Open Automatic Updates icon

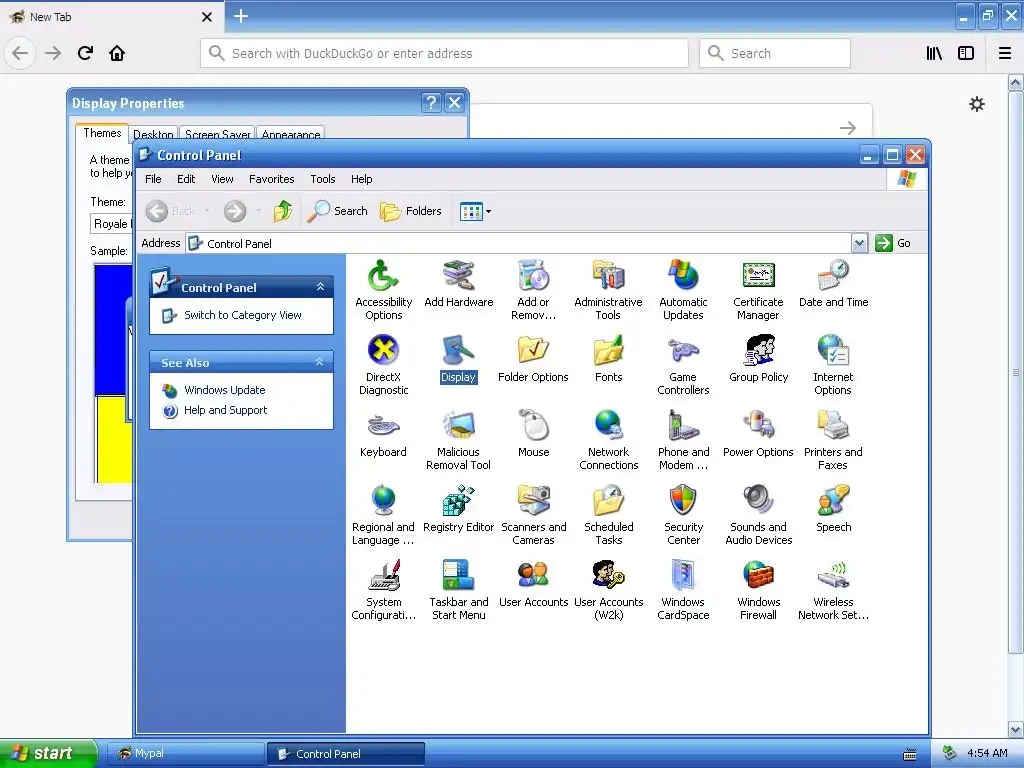[683, 290]
